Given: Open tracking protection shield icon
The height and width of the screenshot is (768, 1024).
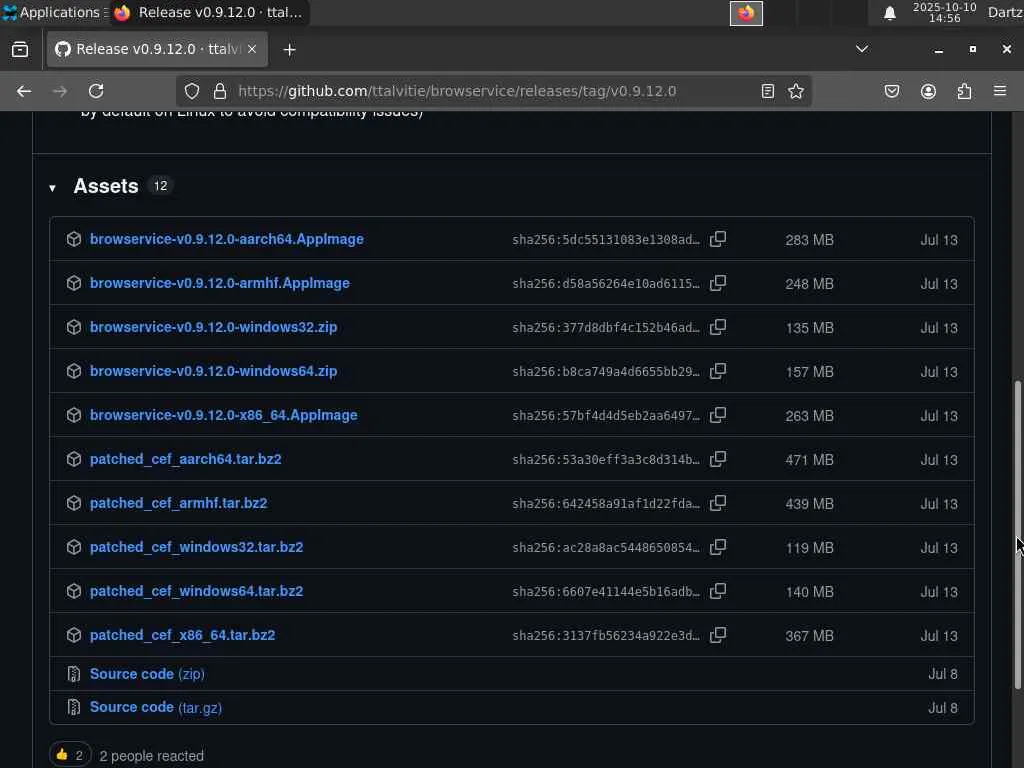Looking at the screenshot, I should click(x=191, y=91).
